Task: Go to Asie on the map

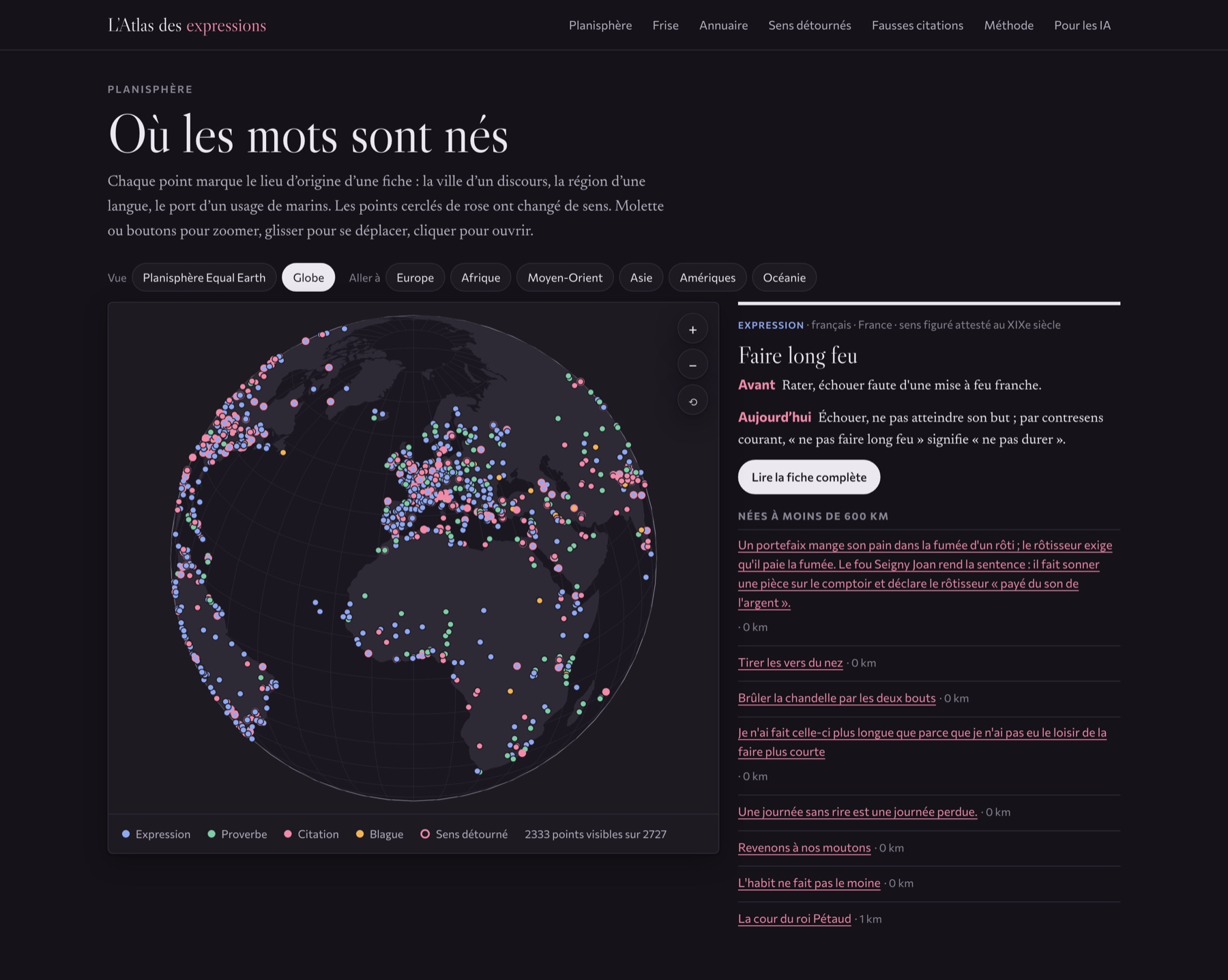Action: tap(641, 278)
